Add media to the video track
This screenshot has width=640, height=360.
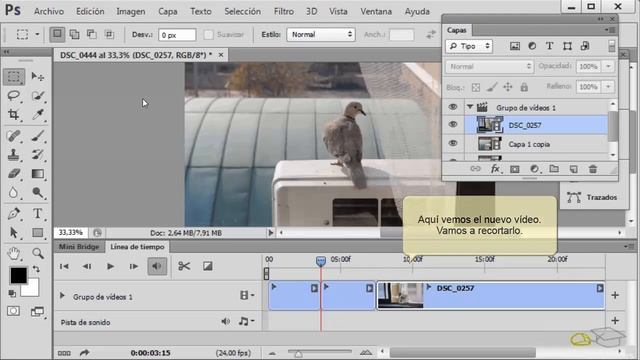tap(615, 295)
